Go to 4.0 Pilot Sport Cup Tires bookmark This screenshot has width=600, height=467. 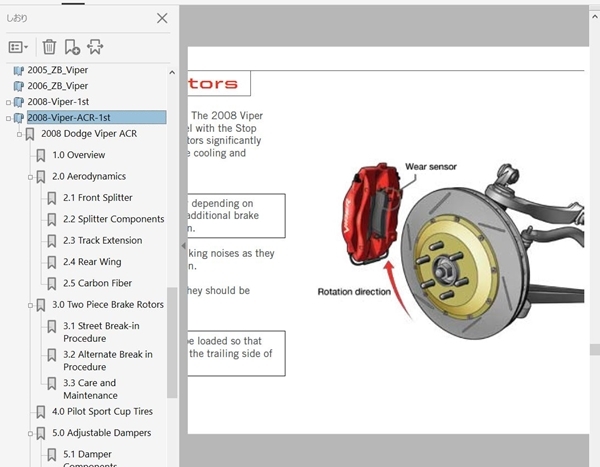point(103,411)
